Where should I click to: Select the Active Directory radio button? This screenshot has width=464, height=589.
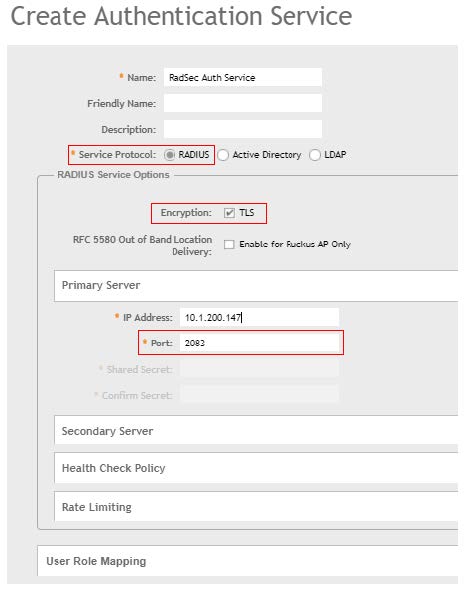click(x=223, y=155)
